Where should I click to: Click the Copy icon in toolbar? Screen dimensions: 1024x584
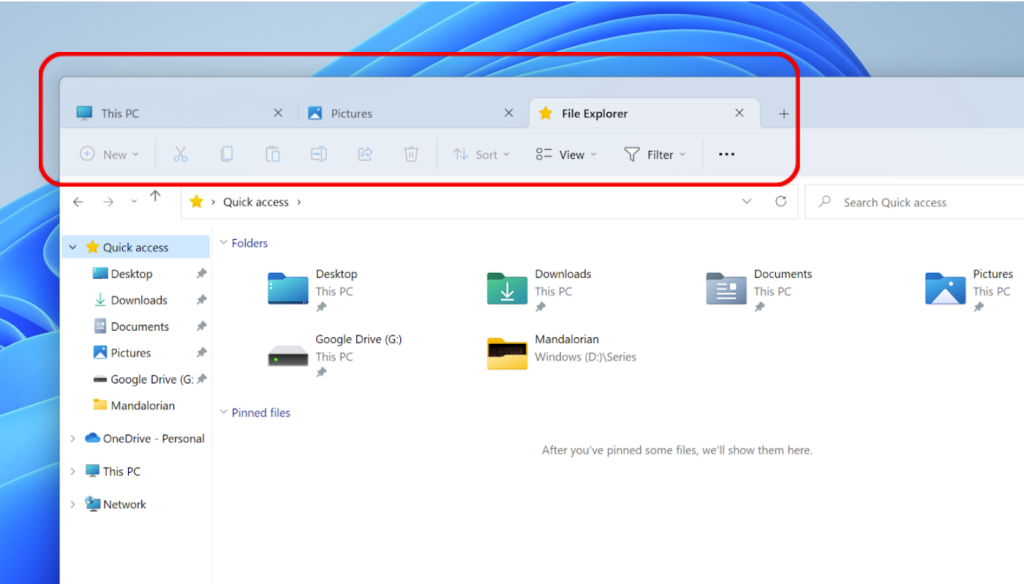tap(227, 154)
